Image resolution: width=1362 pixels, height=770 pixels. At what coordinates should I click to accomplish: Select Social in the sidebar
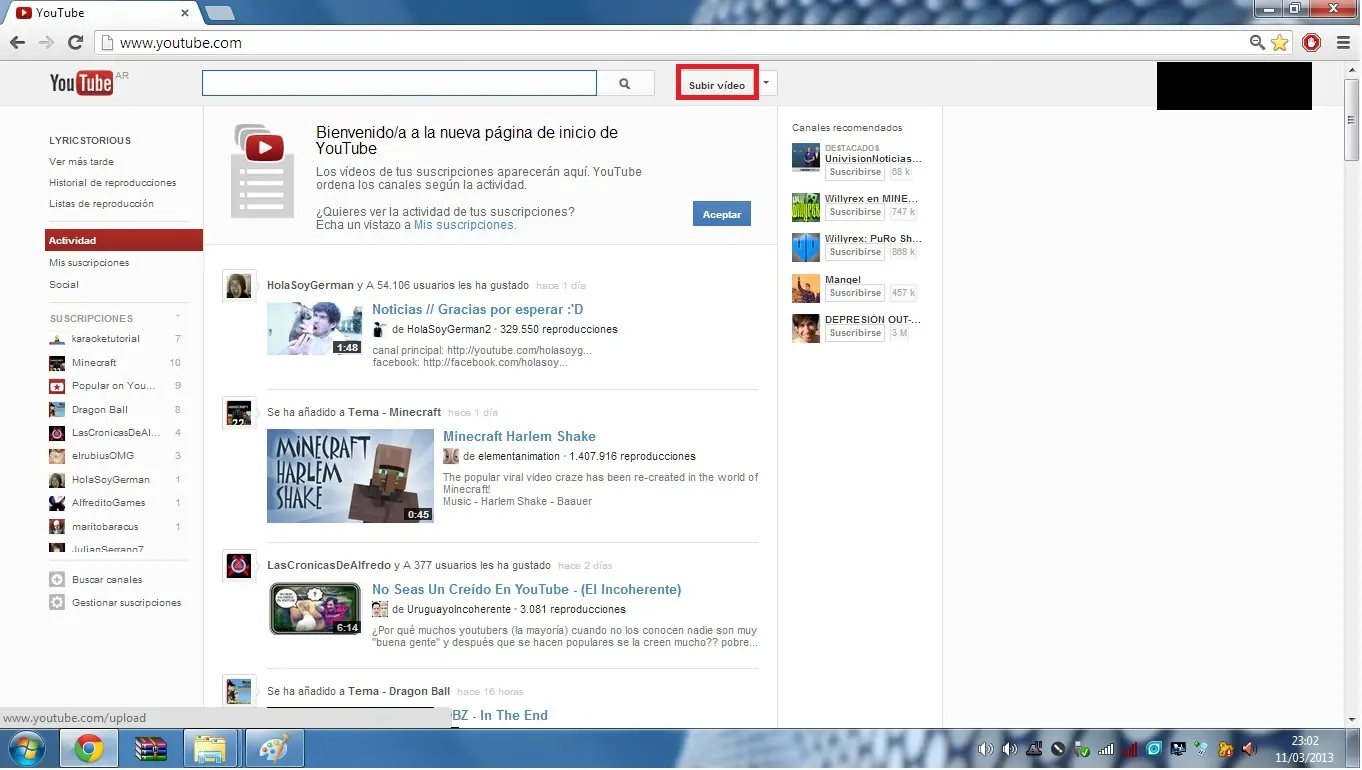point(64,285)
